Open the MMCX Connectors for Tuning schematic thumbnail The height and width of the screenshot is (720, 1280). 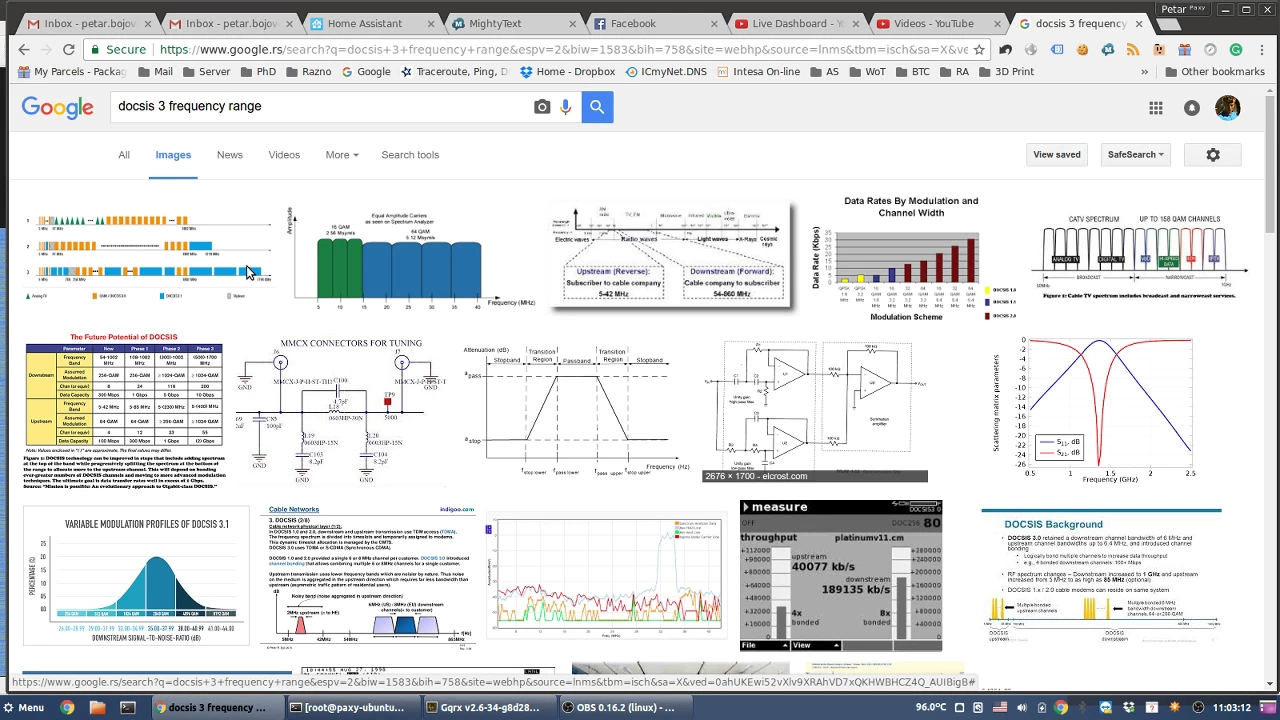343,410
